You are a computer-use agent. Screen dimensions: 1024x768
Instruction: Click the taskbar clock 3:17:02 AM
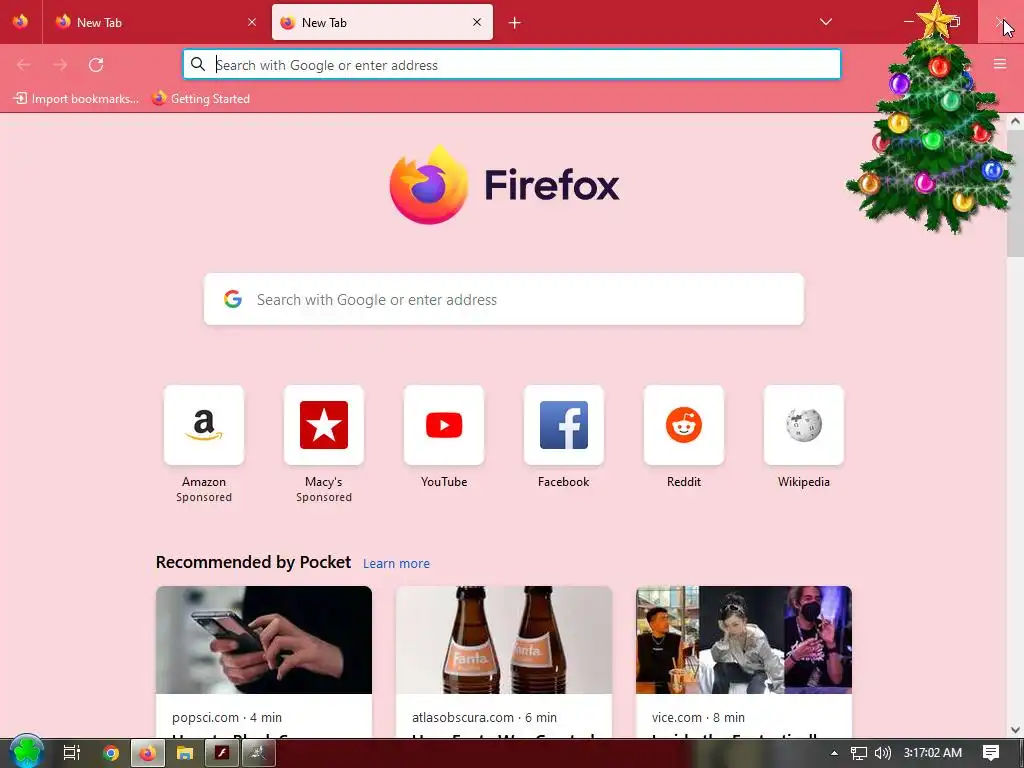(933, 753)
